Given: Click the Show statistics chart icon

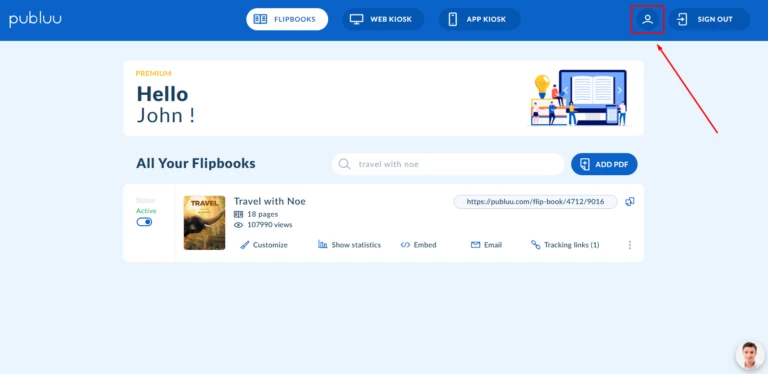Looking at the screenshot, I should pyautogui.click(x=323, y=244).
